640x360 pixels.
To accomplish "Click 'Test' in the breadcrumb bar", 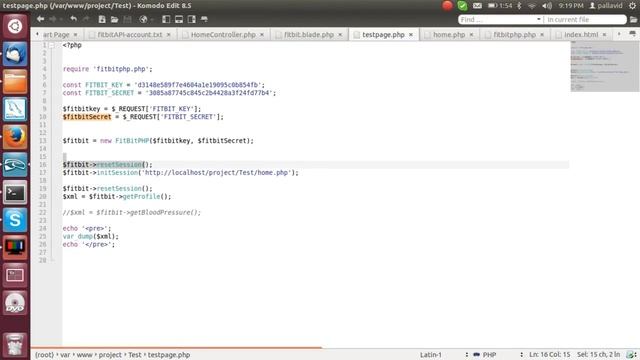I will coord(135,355).
